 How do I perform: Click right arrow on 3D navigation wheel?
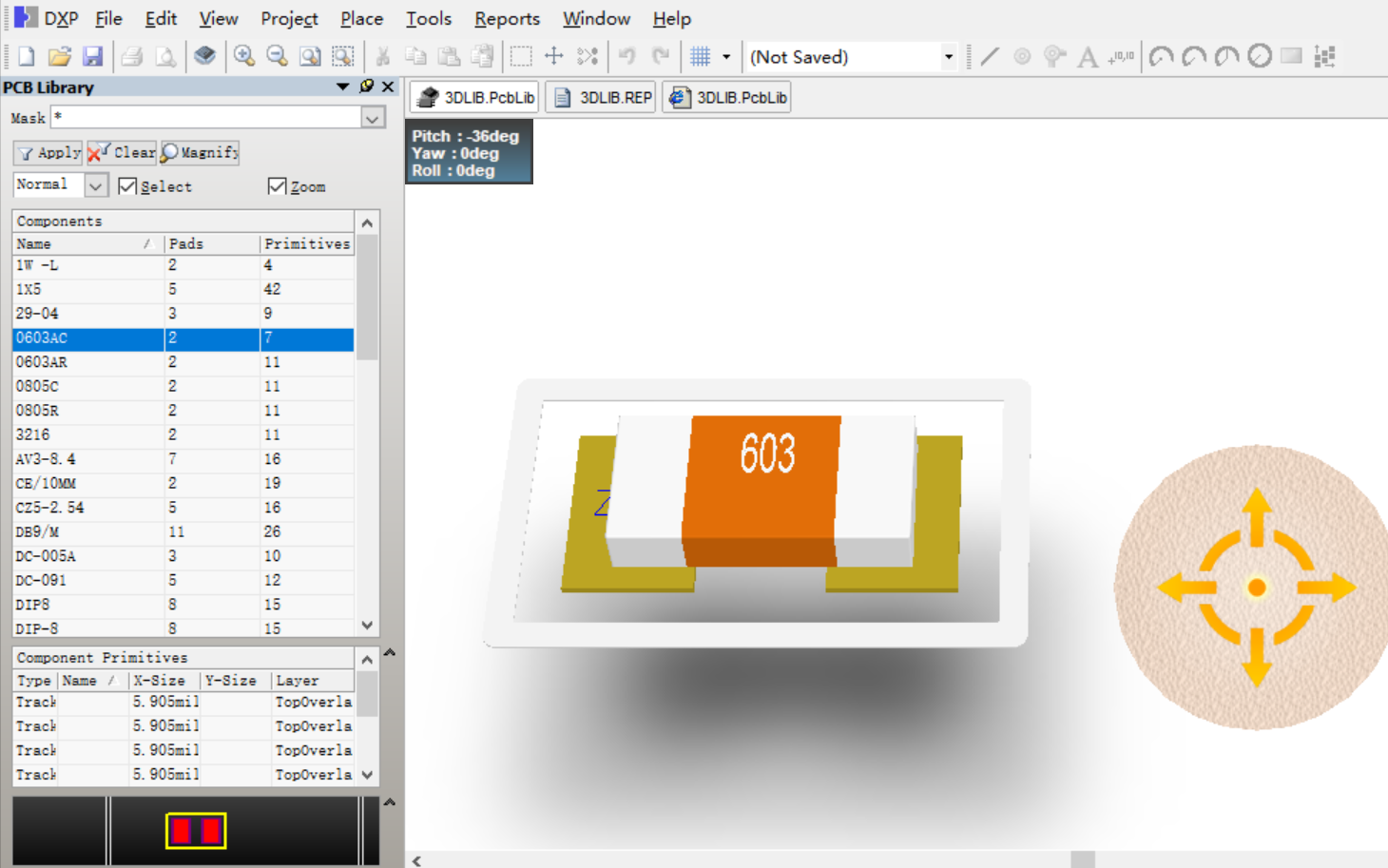click(x=1328, y=588)
